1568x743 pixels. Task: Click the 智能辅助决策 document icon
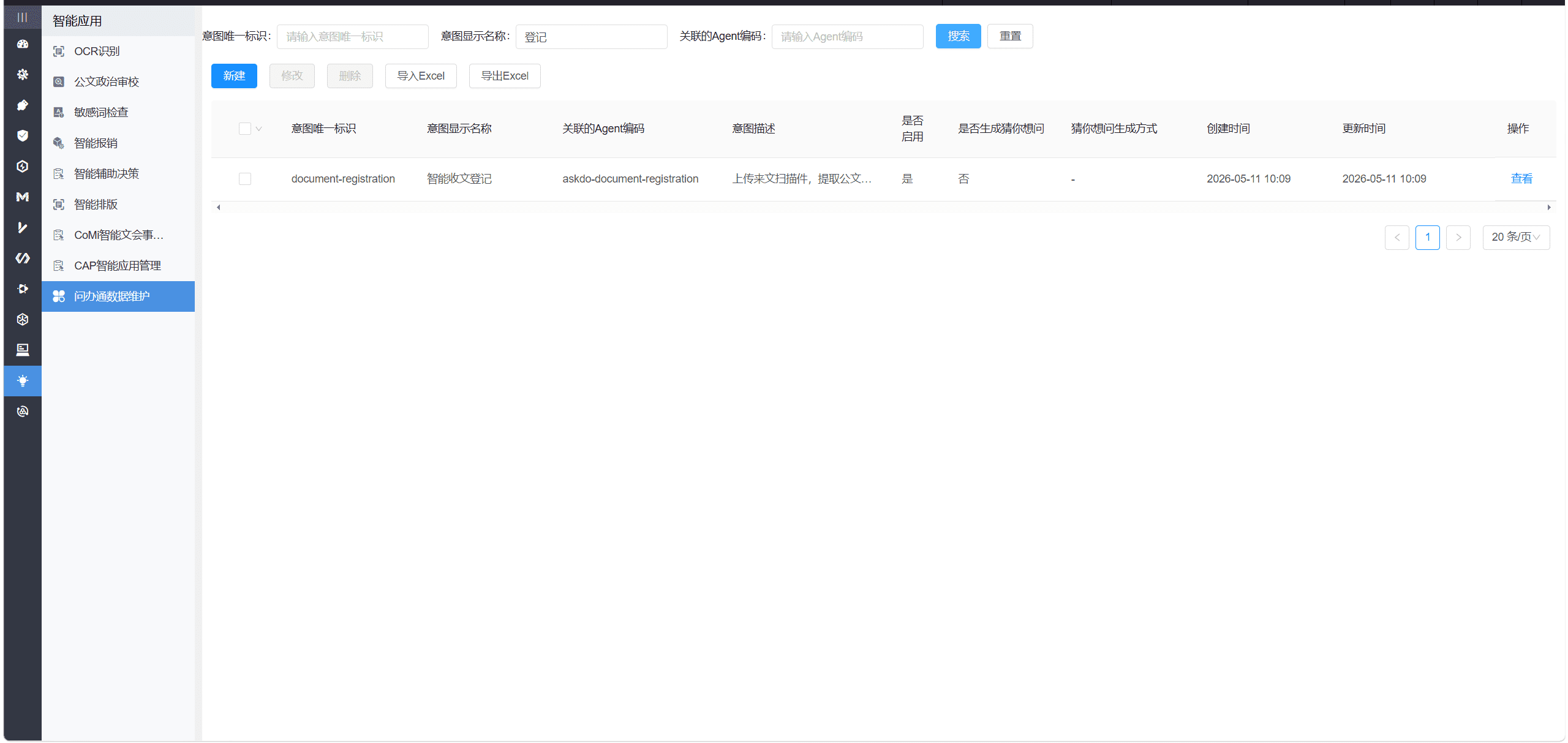click(x=59, y=174)
